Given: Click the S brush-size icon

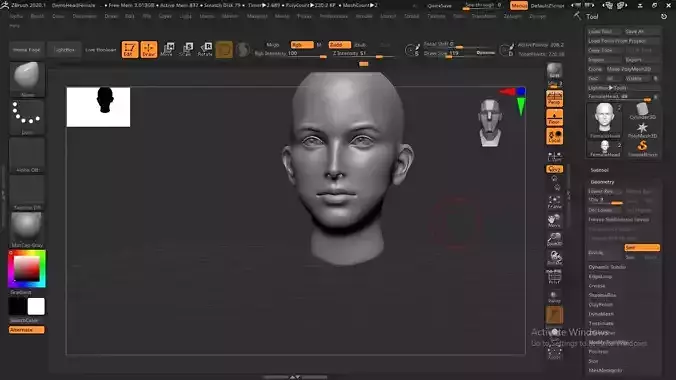Looking at the screenshot, I should click(412, 50).
